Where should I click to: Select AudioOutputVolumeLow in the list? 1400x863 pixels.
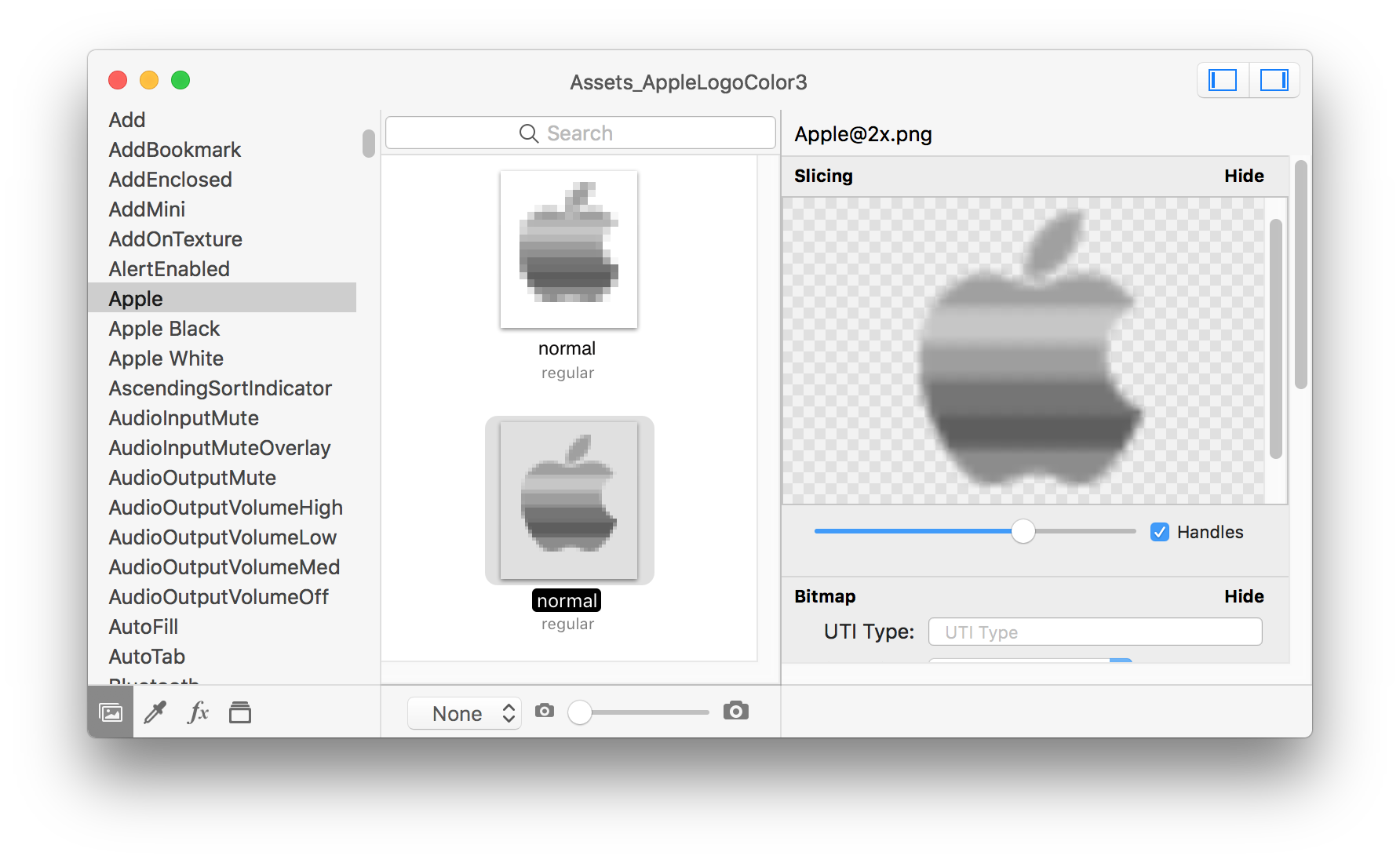[222, 537]
